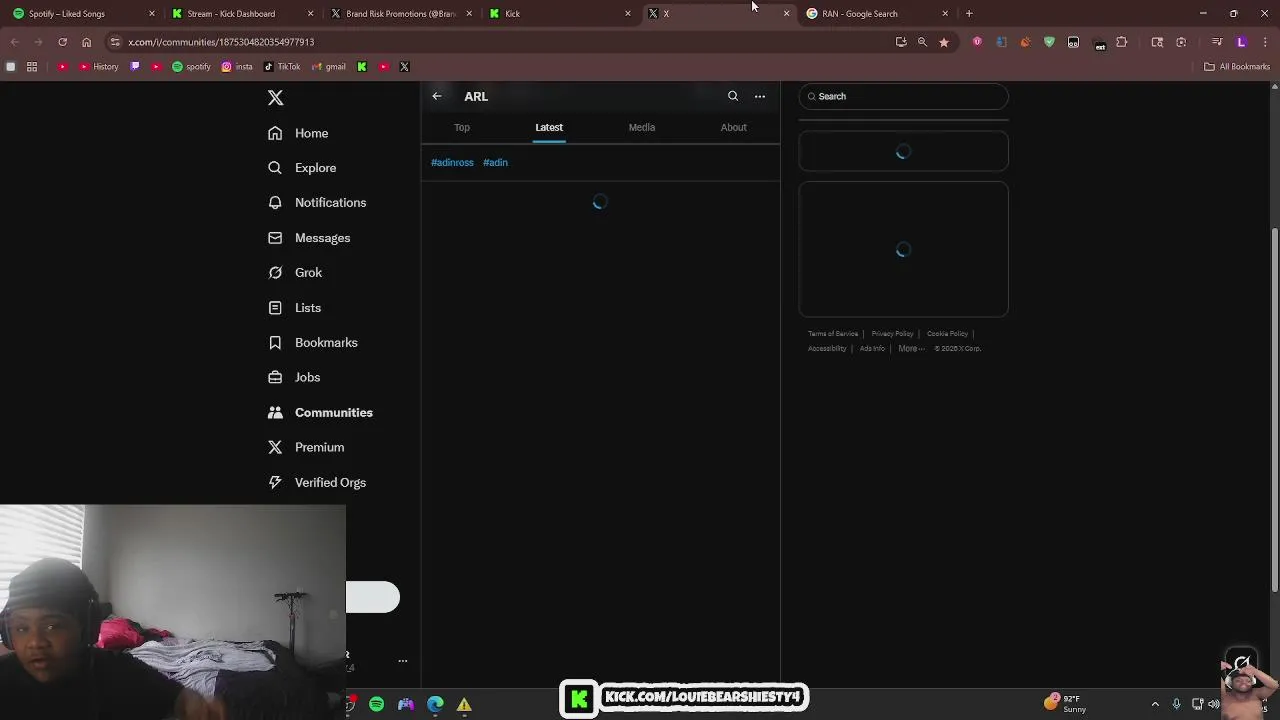The image size is (1280, 720).
Task: Open Messages in the sidebar
Action: (x=309, y=238)
